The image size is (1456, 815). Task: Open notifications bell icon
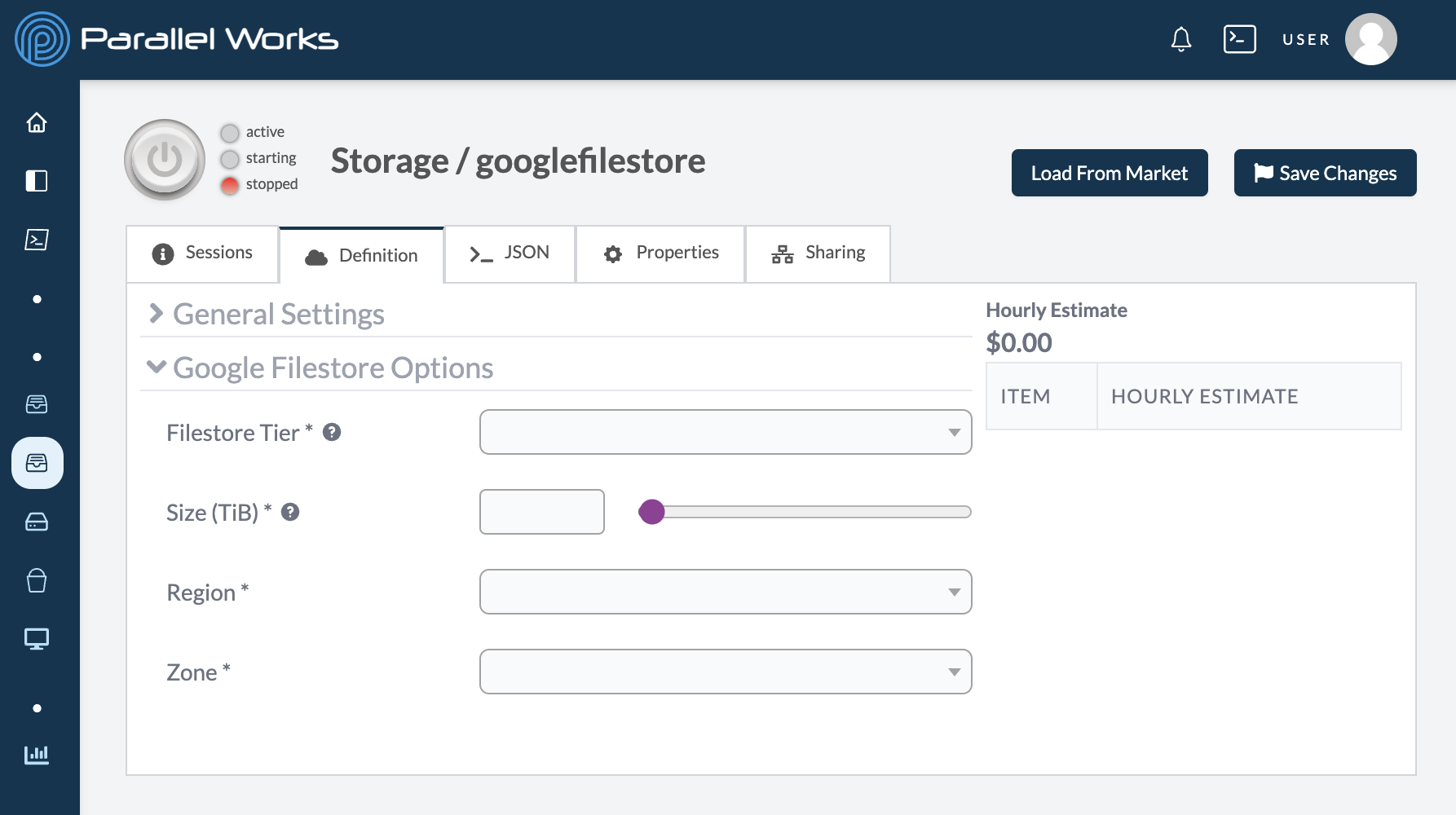1181,39
